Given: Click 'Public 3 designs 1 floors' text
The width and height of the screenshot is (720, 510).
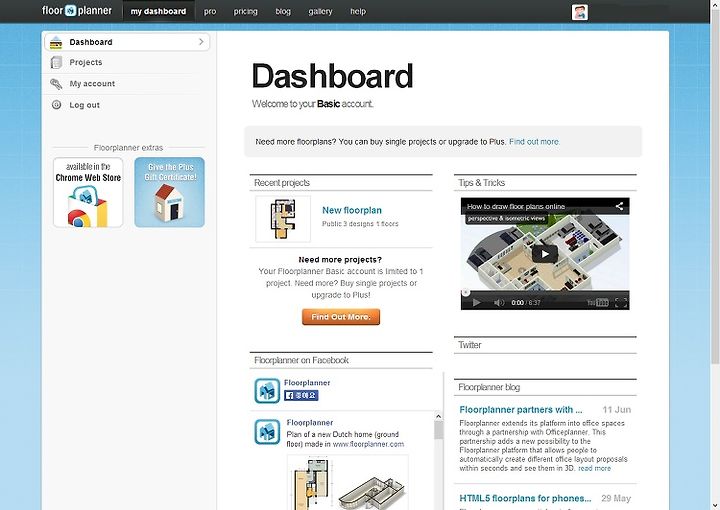Looking at the screenshot, I should (360, 224).
